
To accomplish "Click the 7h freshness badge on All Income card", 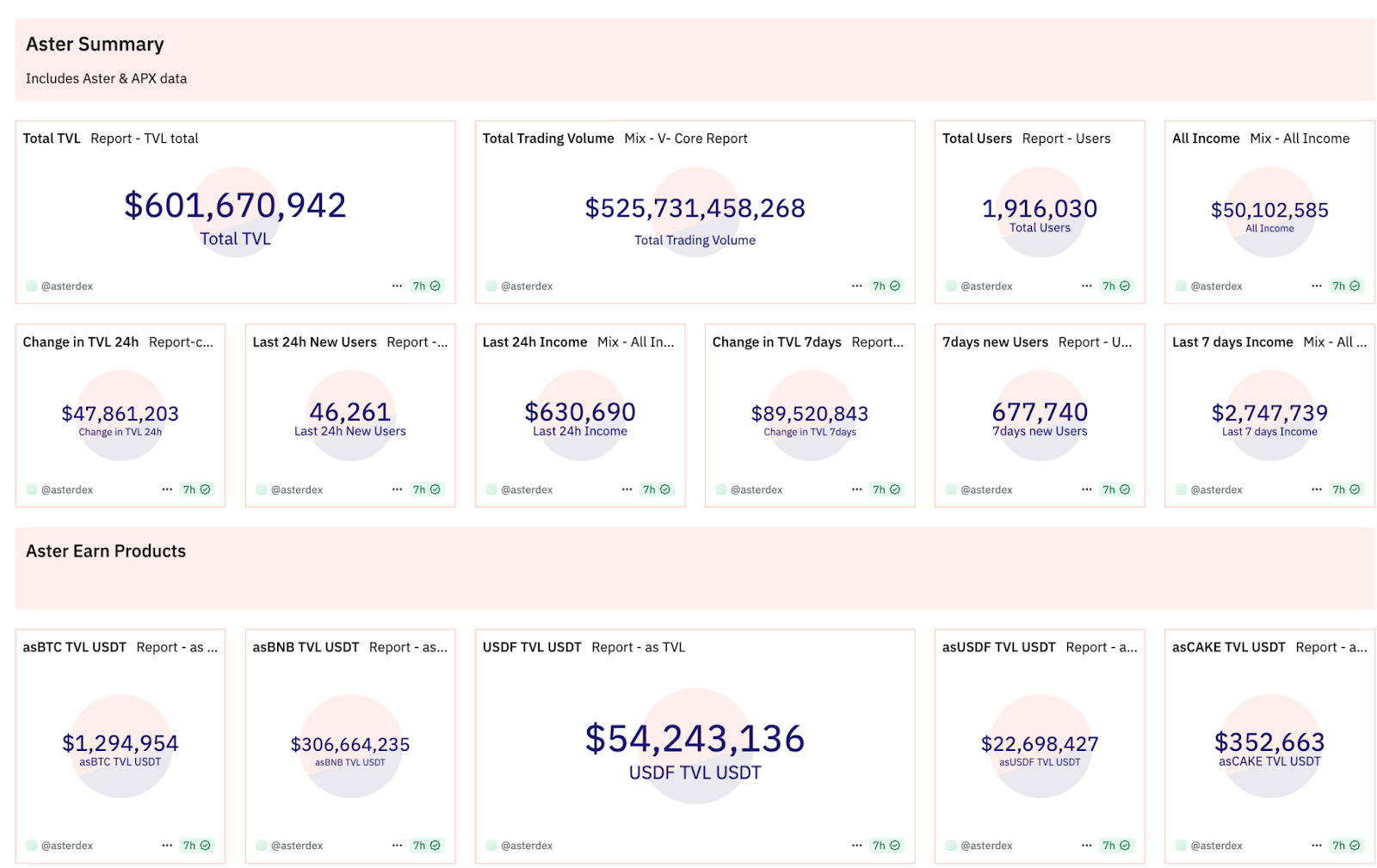I will point(1346,286).
